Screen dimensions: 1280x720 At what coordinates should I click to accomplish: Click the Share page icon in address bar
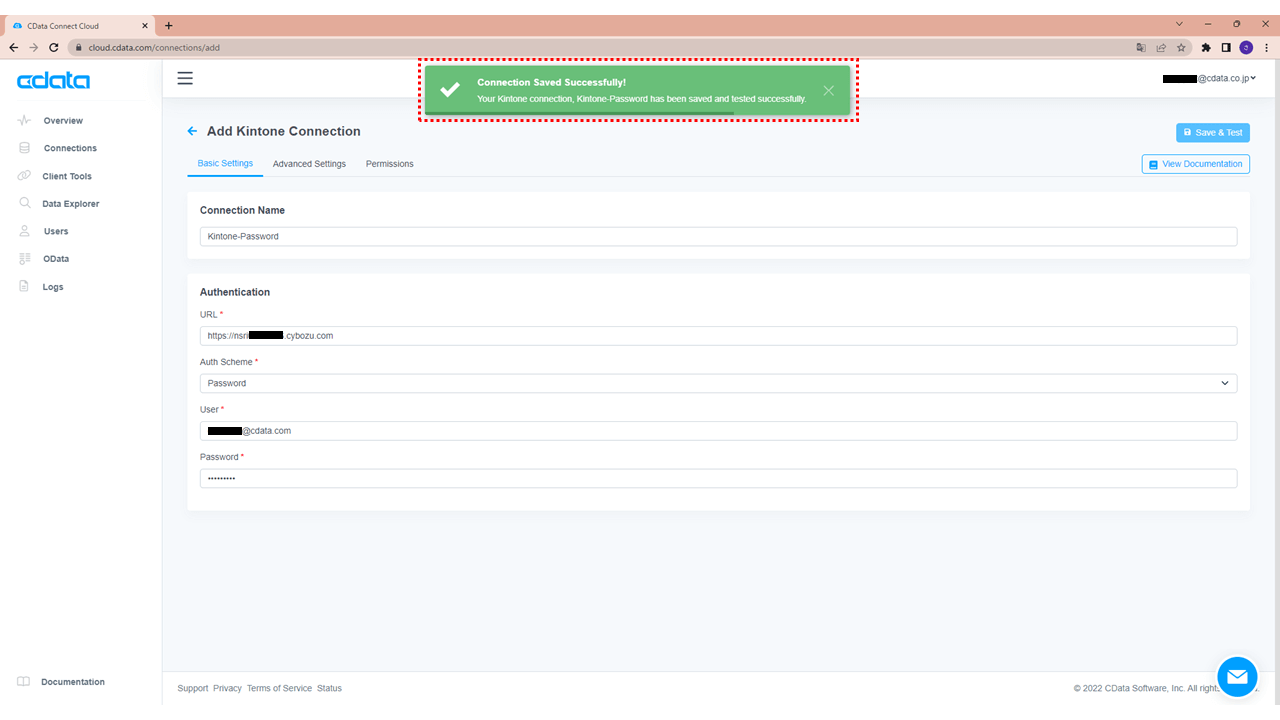(1161, 47)
